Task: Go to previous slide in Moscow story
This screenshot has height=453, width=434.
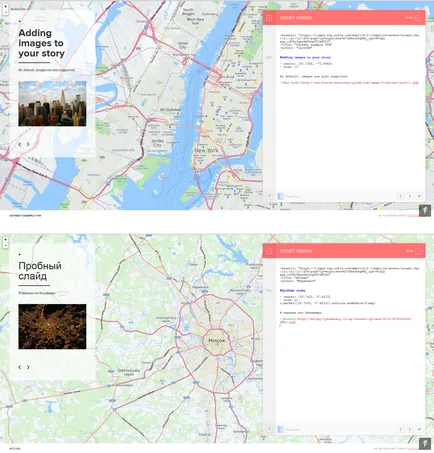Action: pyautogui.click(x=20, y=367)
